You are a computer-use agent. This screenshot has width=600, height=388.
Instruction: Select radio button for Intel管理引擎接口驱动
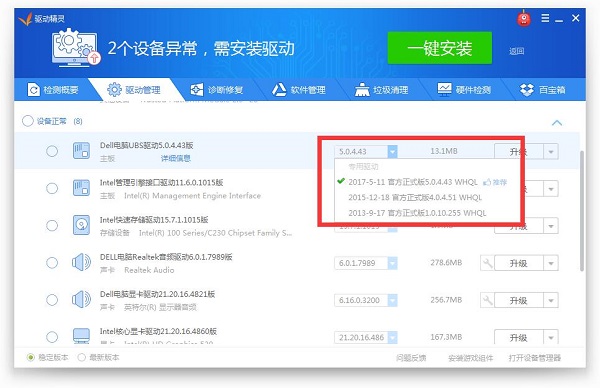pyautogui.click(x=52, y=188)
